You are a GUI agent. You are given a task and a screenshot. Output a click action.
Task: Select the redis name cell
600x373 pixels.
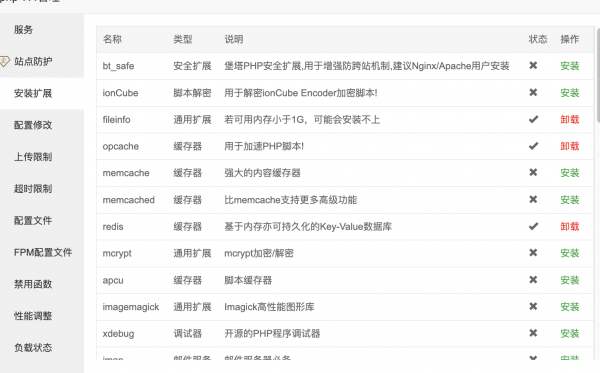(113, 226)
